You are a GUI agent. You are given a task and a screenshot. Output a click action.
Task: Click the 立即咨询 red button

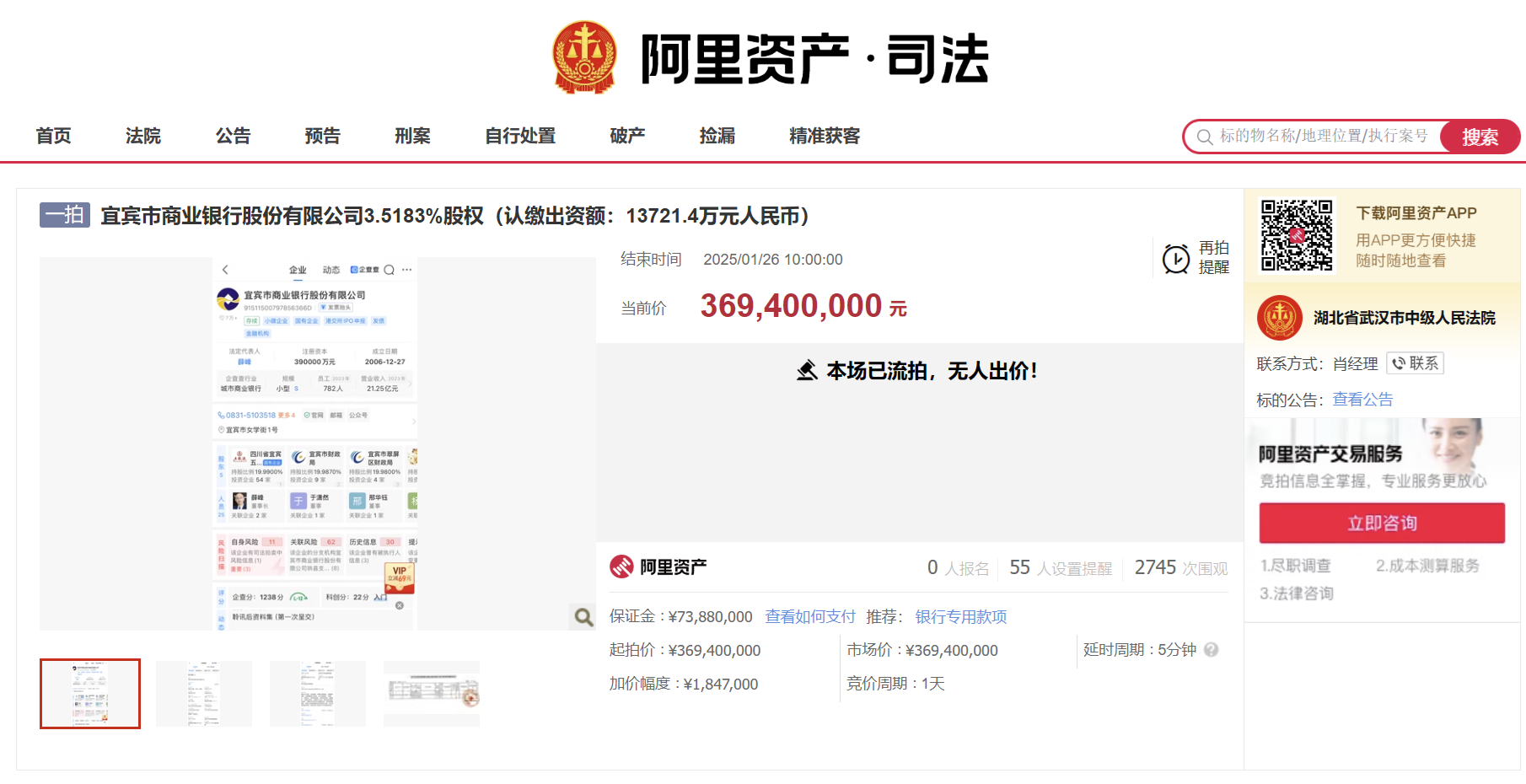(x=1382, y=523)
